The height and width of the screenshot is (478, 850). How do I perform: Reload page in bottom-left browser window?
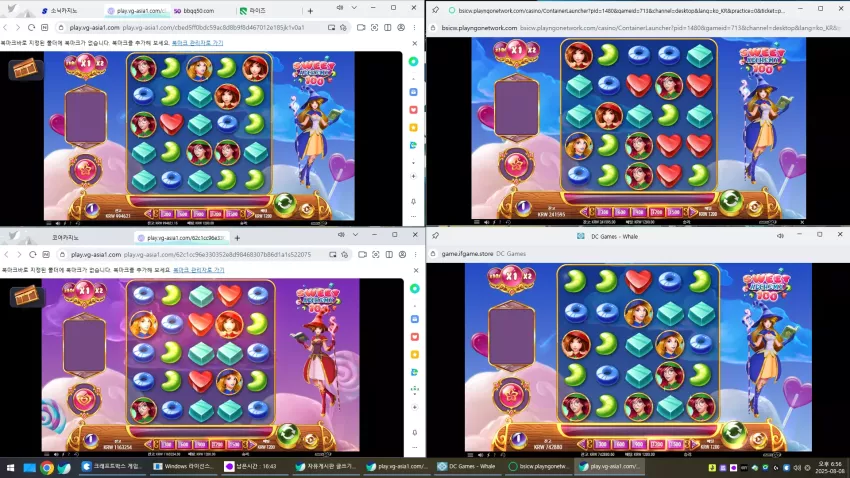pos(33,254)
